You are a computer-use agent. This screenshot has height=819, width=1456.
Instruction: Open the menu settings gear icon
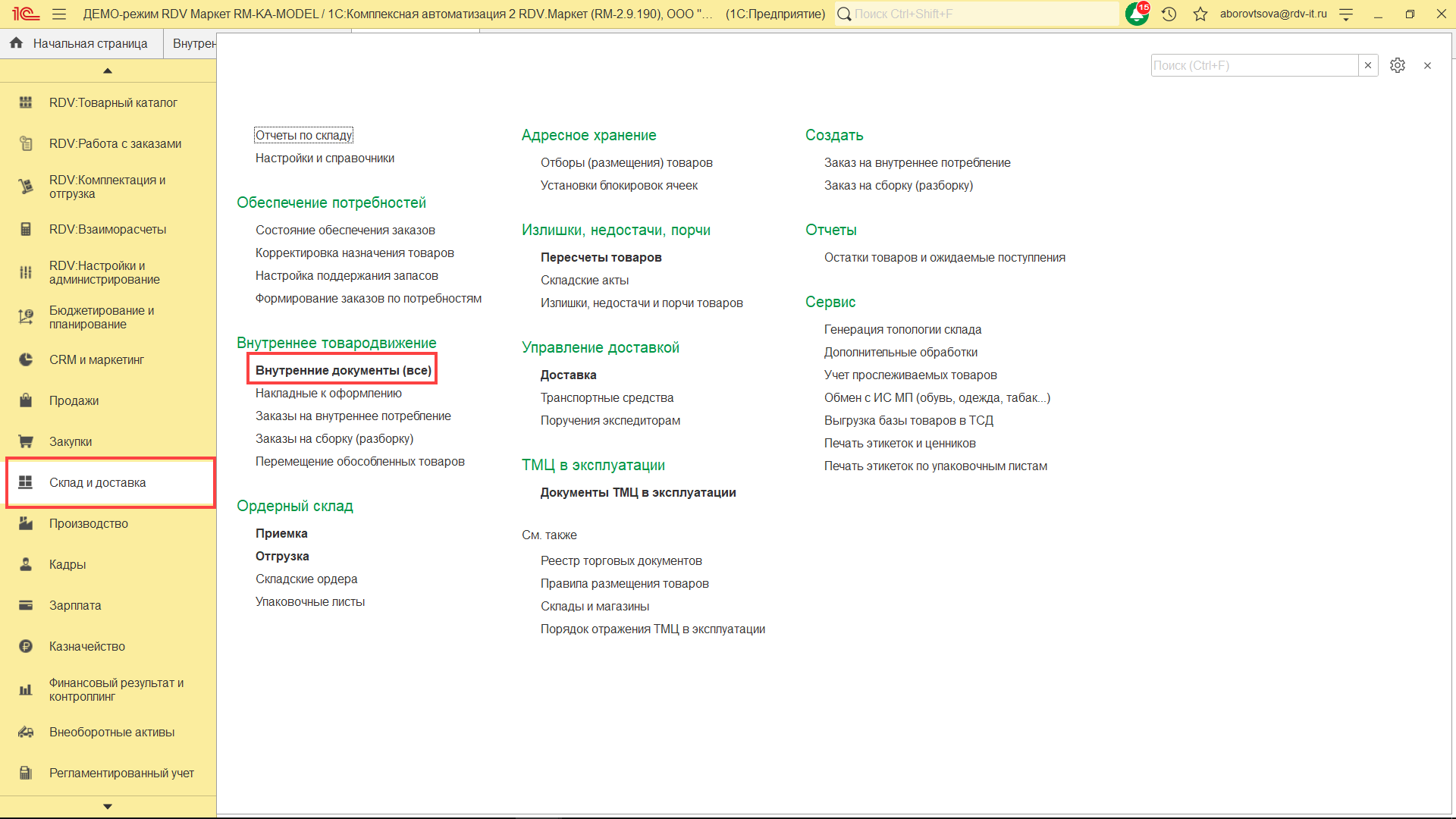(1397, 65)
